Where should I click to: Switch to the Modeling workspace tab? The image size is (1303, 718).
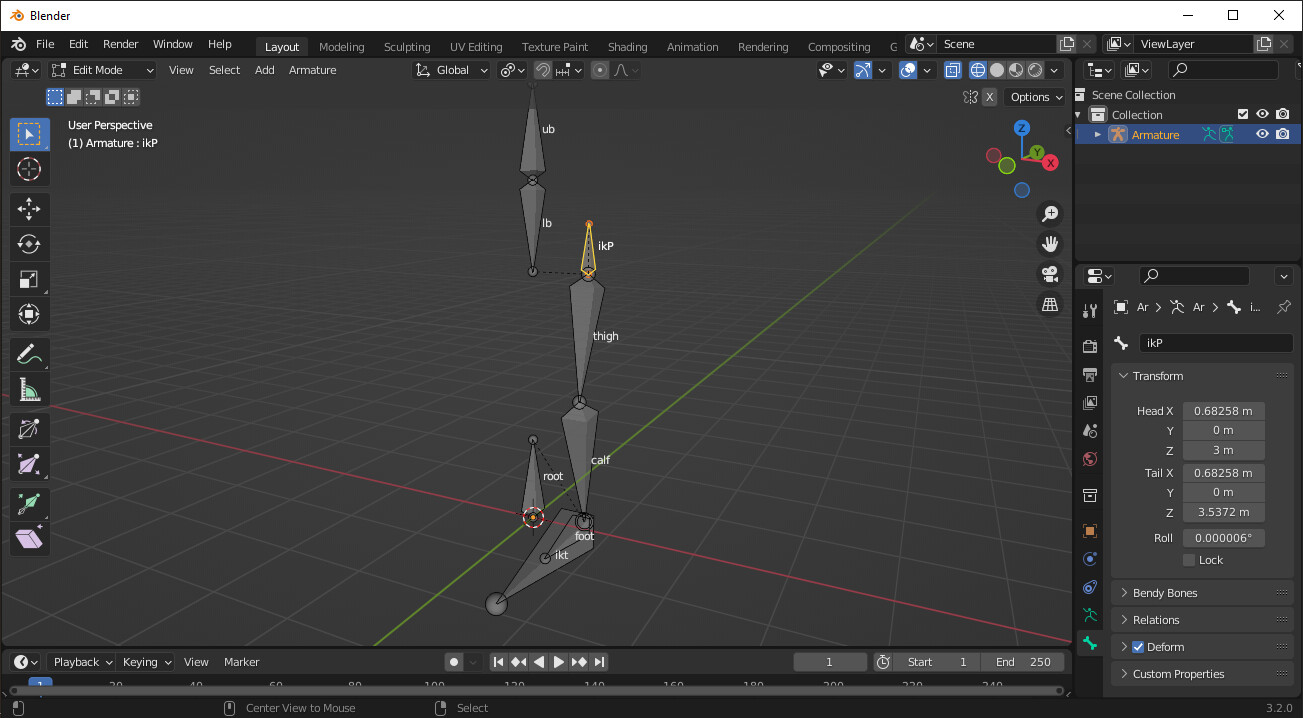coord(342,47)
